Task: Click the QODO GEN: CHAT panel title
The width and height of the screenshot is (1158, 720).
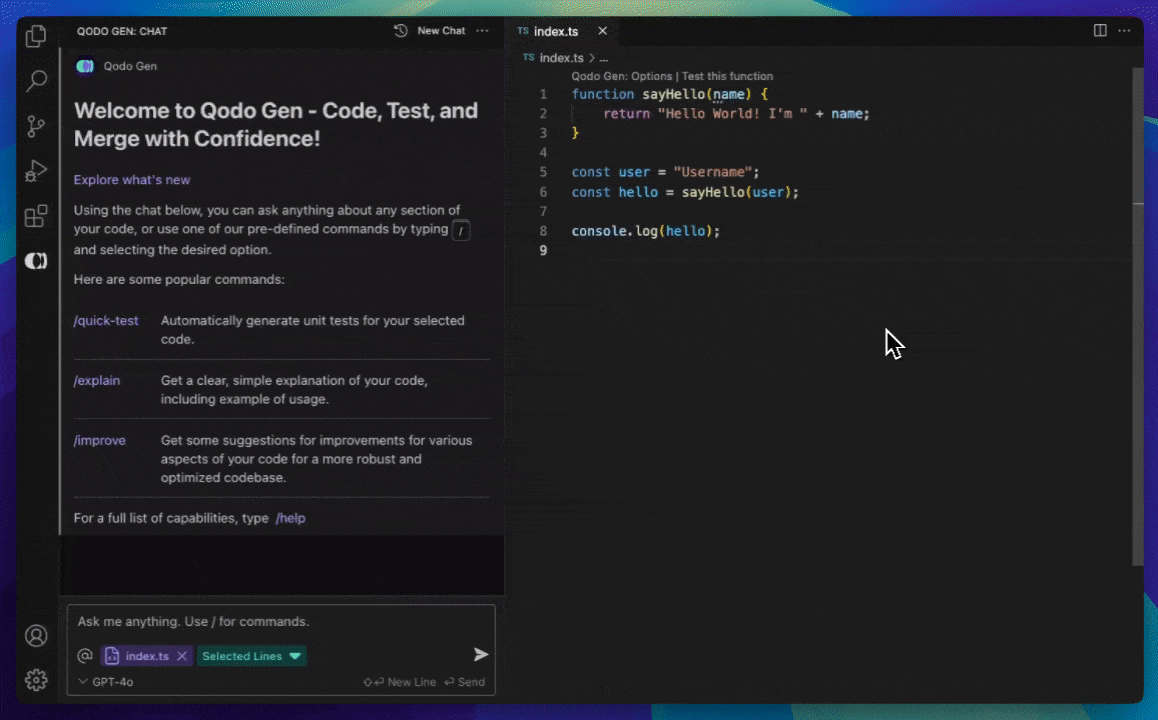Action: 122,31
